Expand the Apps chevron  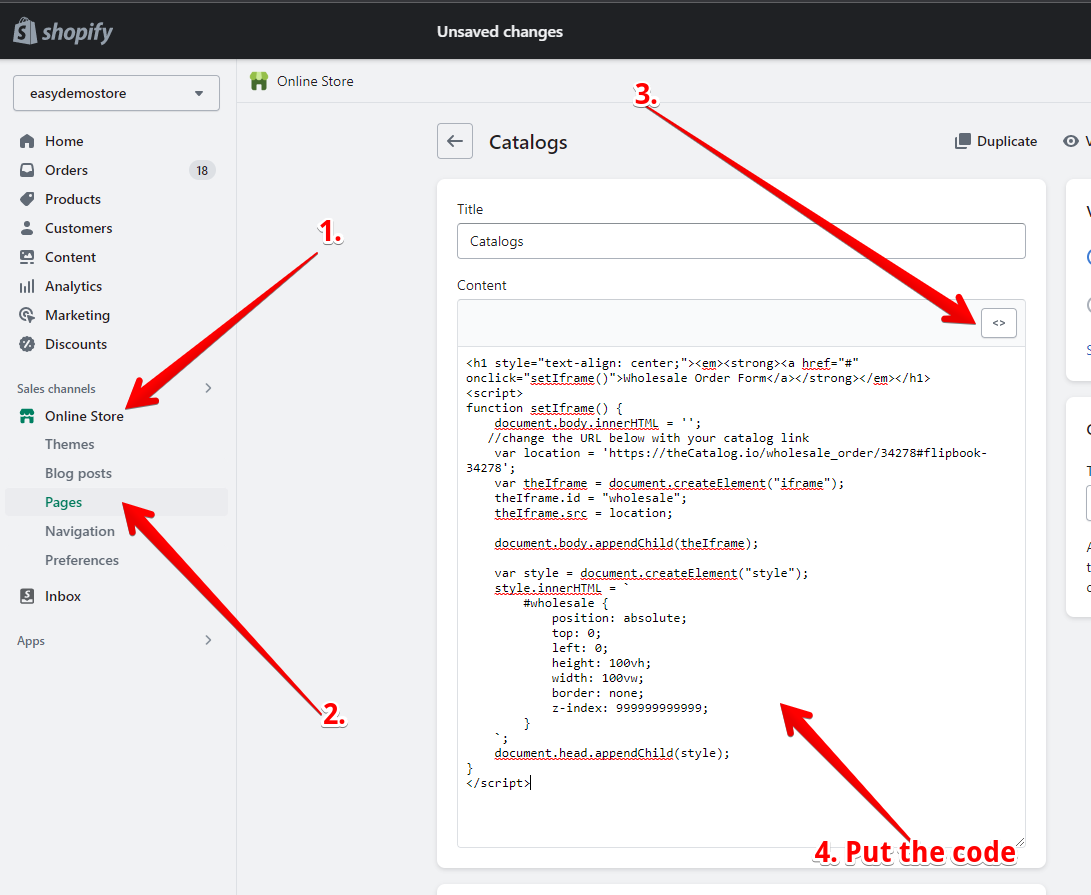(x=208, y=640)
